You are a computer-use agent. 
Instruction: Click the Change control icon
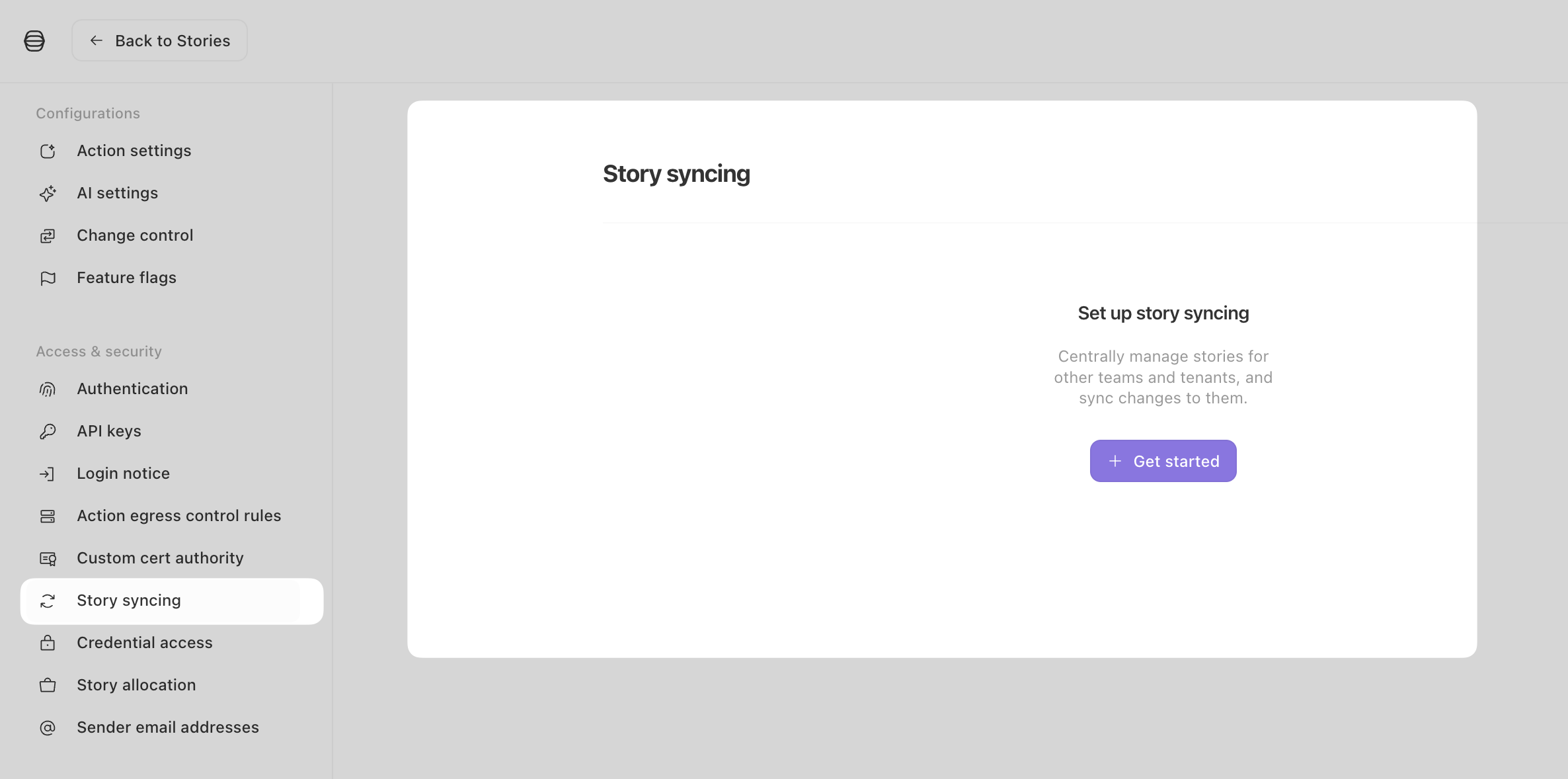point(48,236)
